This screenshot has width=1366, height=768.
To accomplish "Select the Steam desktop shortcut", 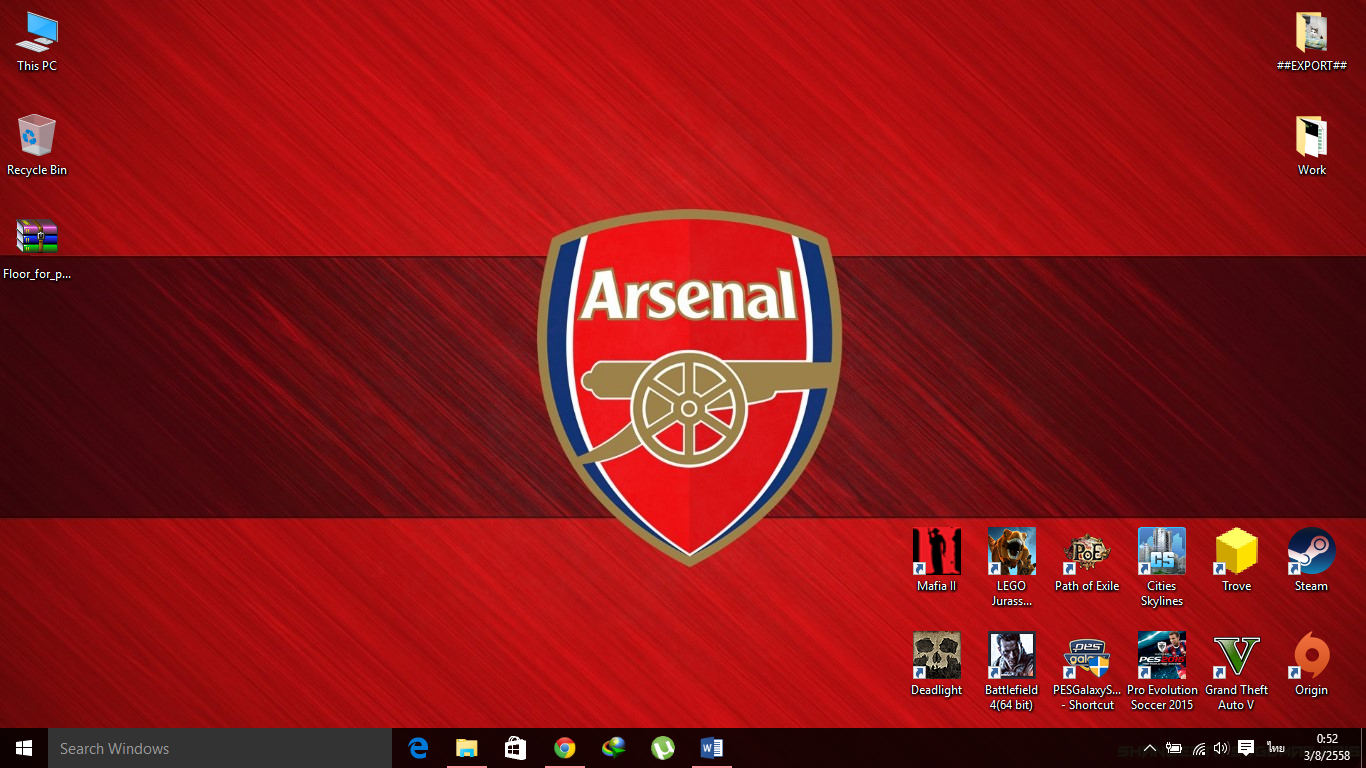I will coord(1311,560).
